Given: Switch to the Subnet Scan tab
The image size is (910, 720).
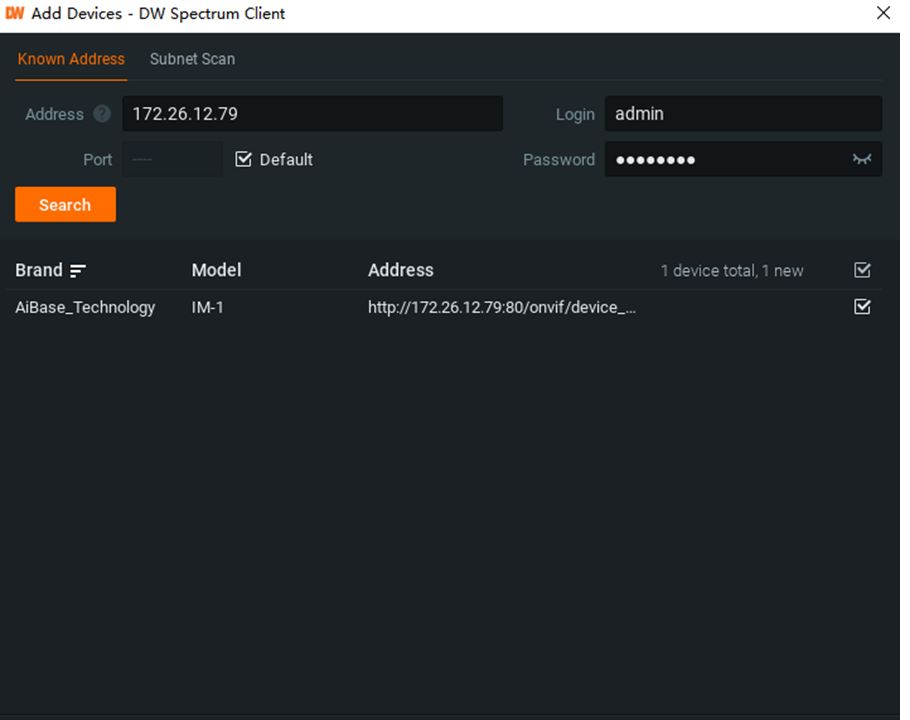Looking at the screenshot, I should coord(193,59).
